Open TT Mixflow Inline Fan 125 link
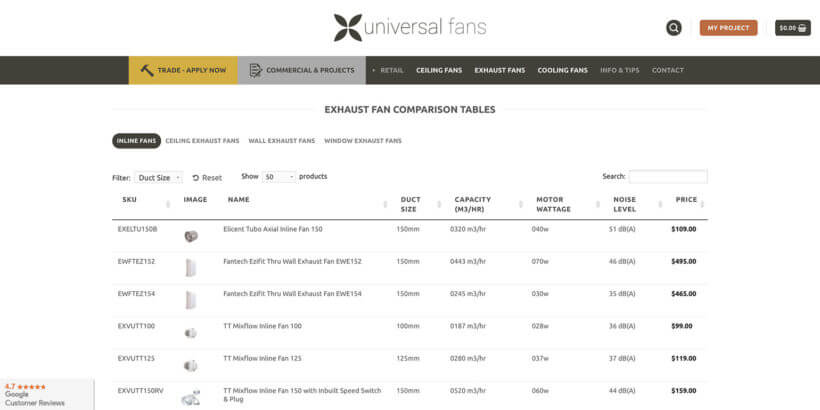The width and height of the screenshot is (820, 410). (x=263, y=359)
